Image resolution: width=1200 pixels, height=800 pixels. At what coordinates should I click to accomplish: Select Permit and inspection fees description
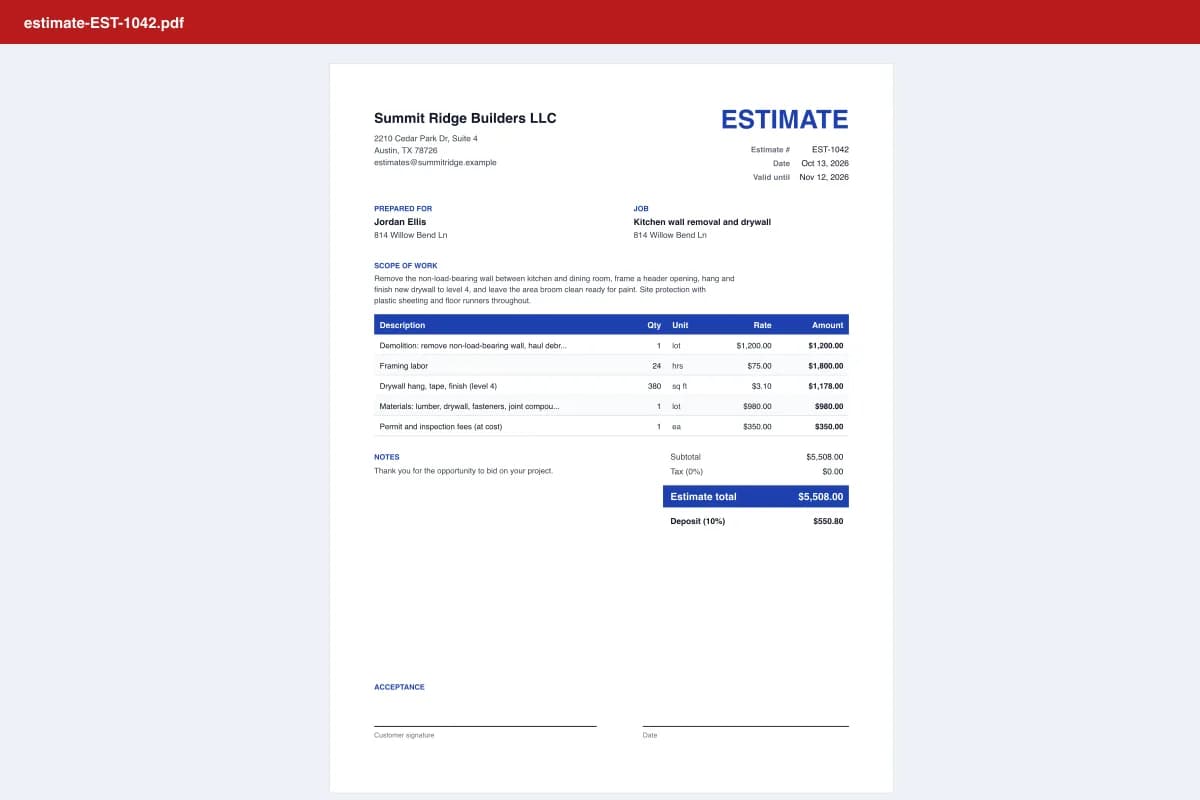coord(441,426)
